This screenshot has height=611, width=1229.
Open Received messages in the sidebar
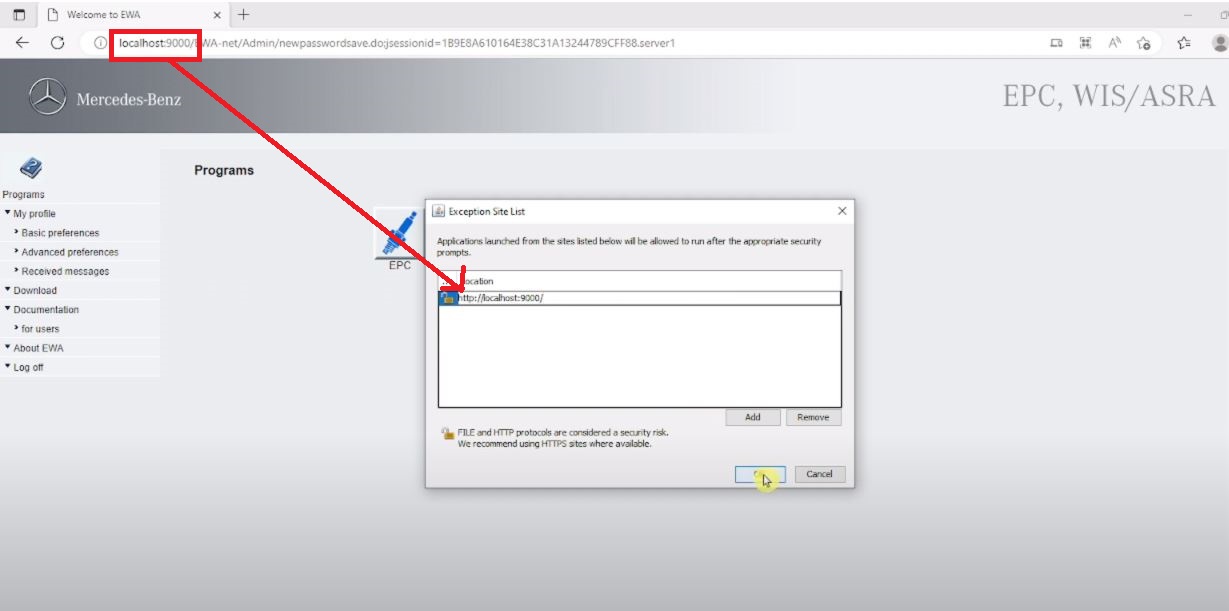65,271
